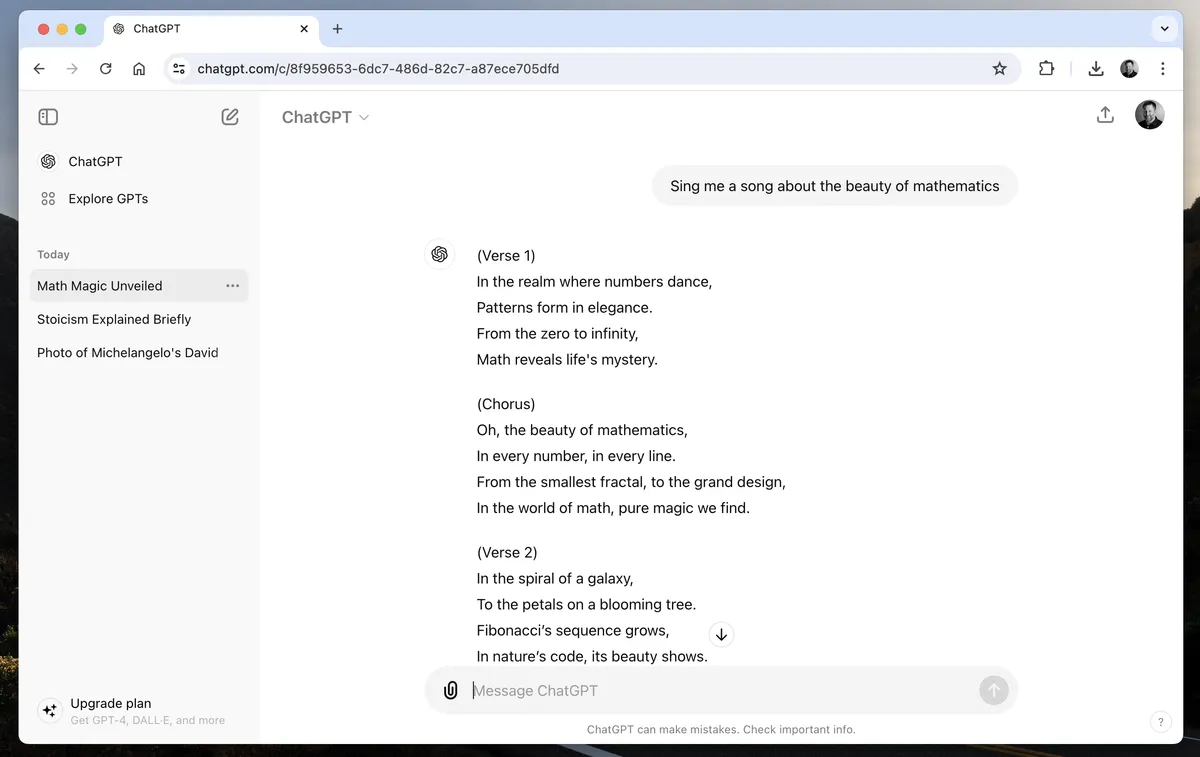Share the chat using the upload icon
The image size is (1200, 757).
[1105, 115]
